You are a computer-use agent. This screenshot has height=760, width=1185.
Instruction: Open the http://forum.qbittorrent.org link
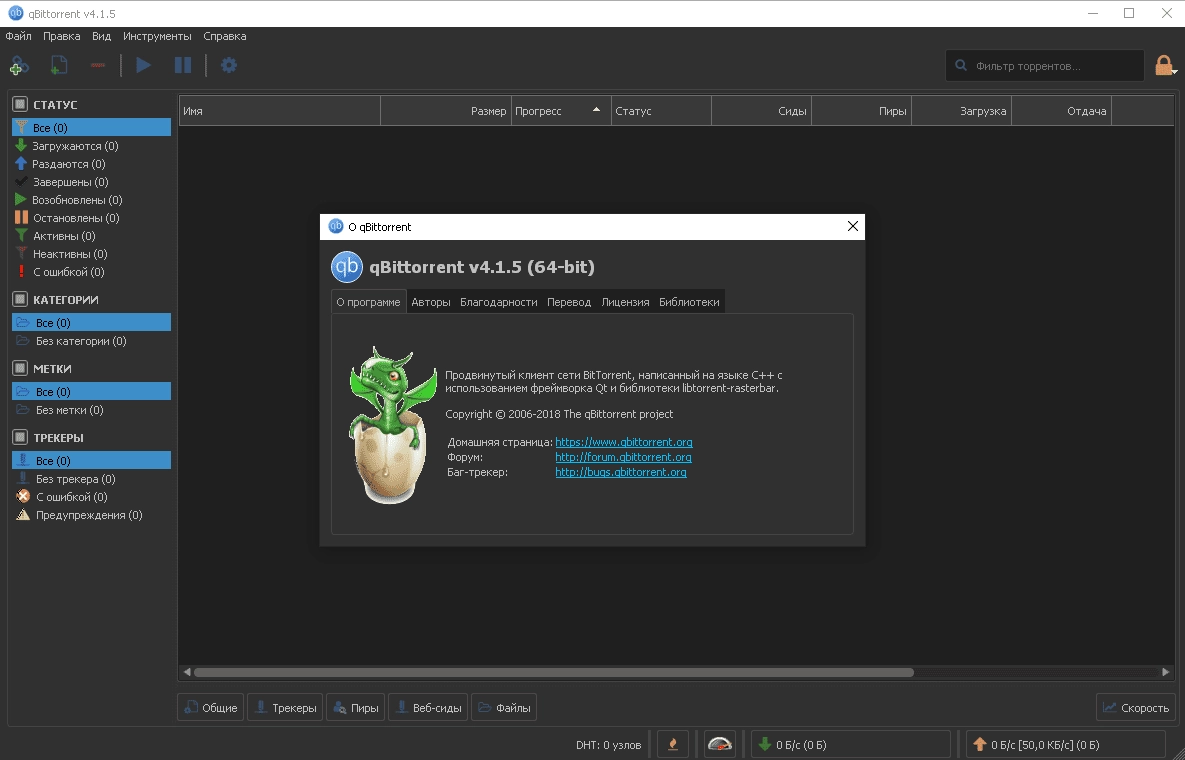point(623,457)
